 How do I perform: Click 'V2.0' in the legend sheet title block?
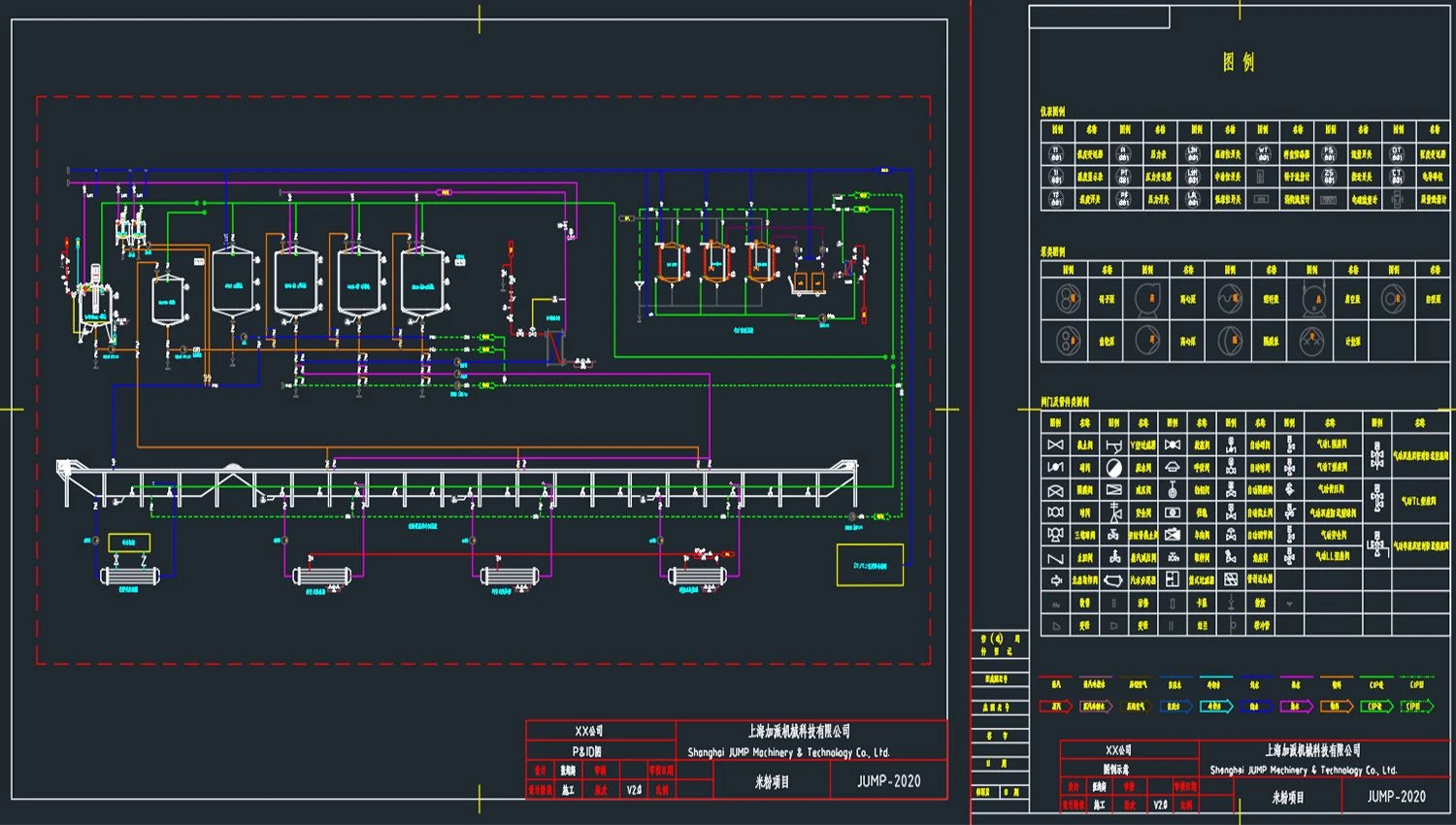(1160, 805)
